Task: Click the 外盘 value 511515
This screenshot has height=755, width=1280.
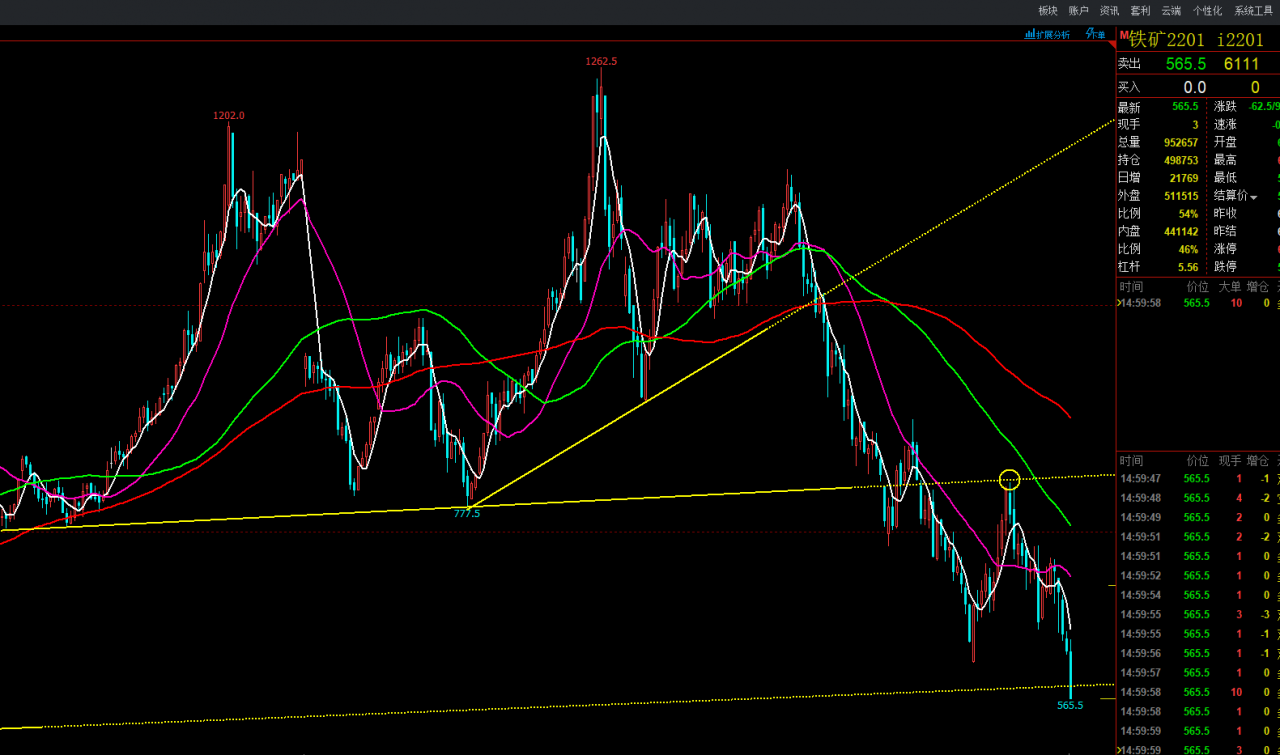Action: 1180,196
